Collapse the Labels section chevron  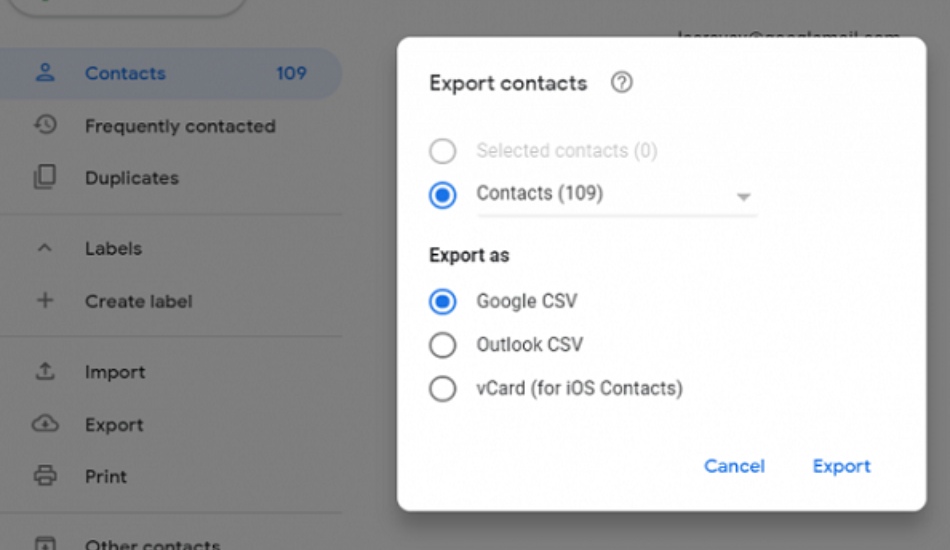click(45, 248)
